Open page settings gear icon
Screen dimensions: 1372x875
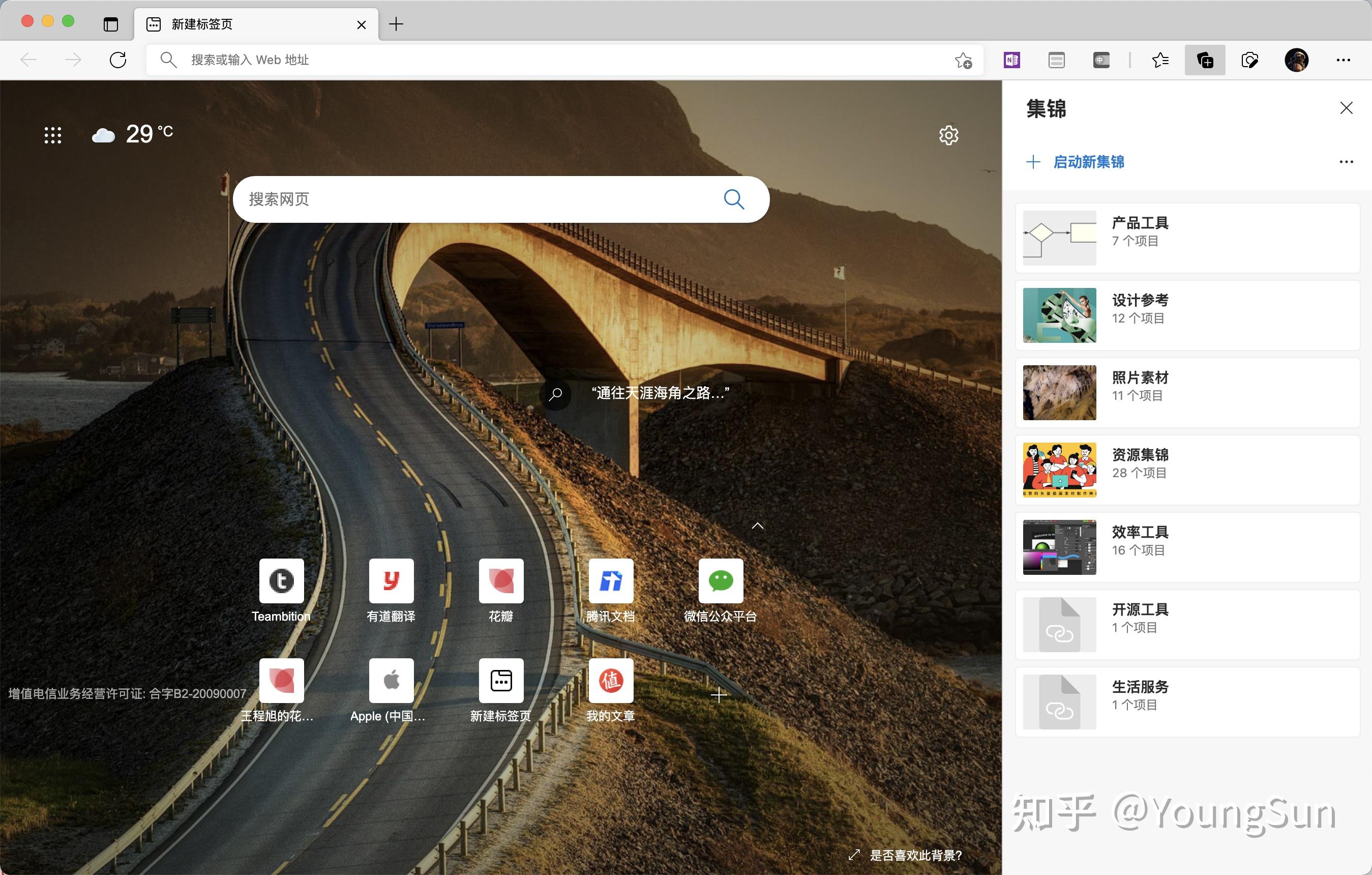[x=949, y=135]
